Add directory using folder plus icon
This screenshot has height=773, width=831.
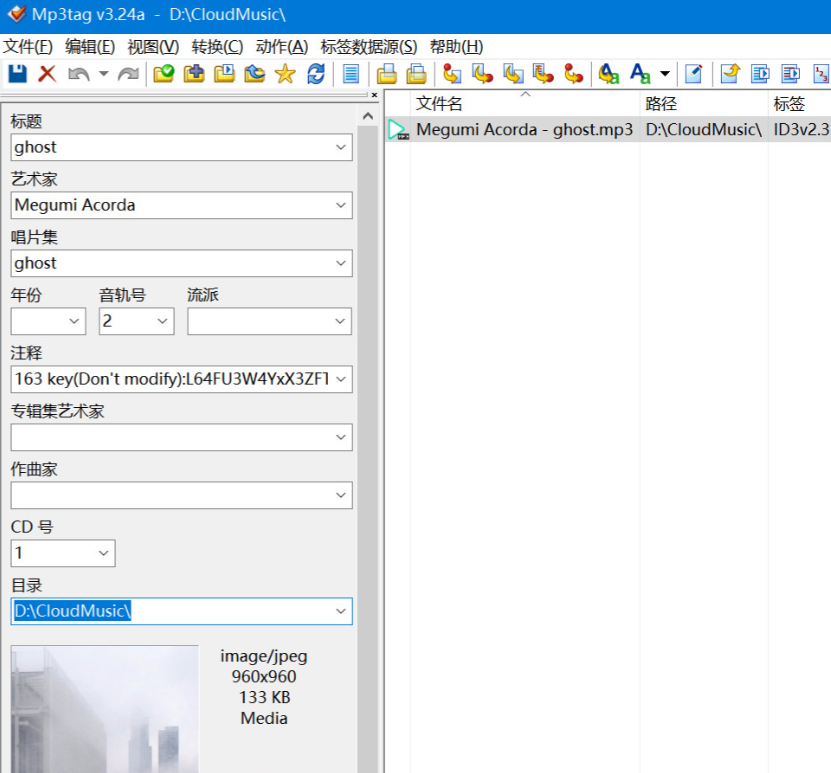tap(194, 74)
